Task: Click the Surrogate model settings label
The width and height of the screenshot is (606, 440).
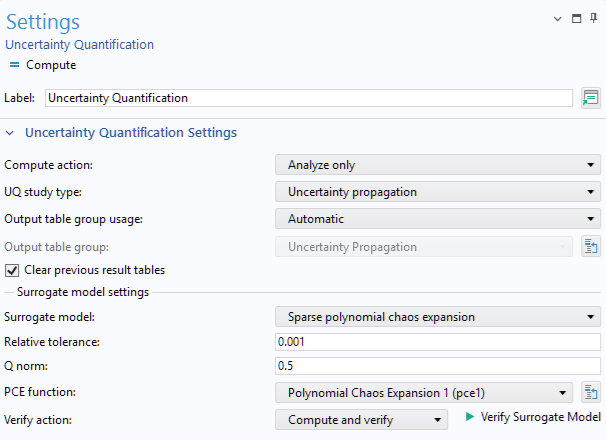Action: coord(83,292)
